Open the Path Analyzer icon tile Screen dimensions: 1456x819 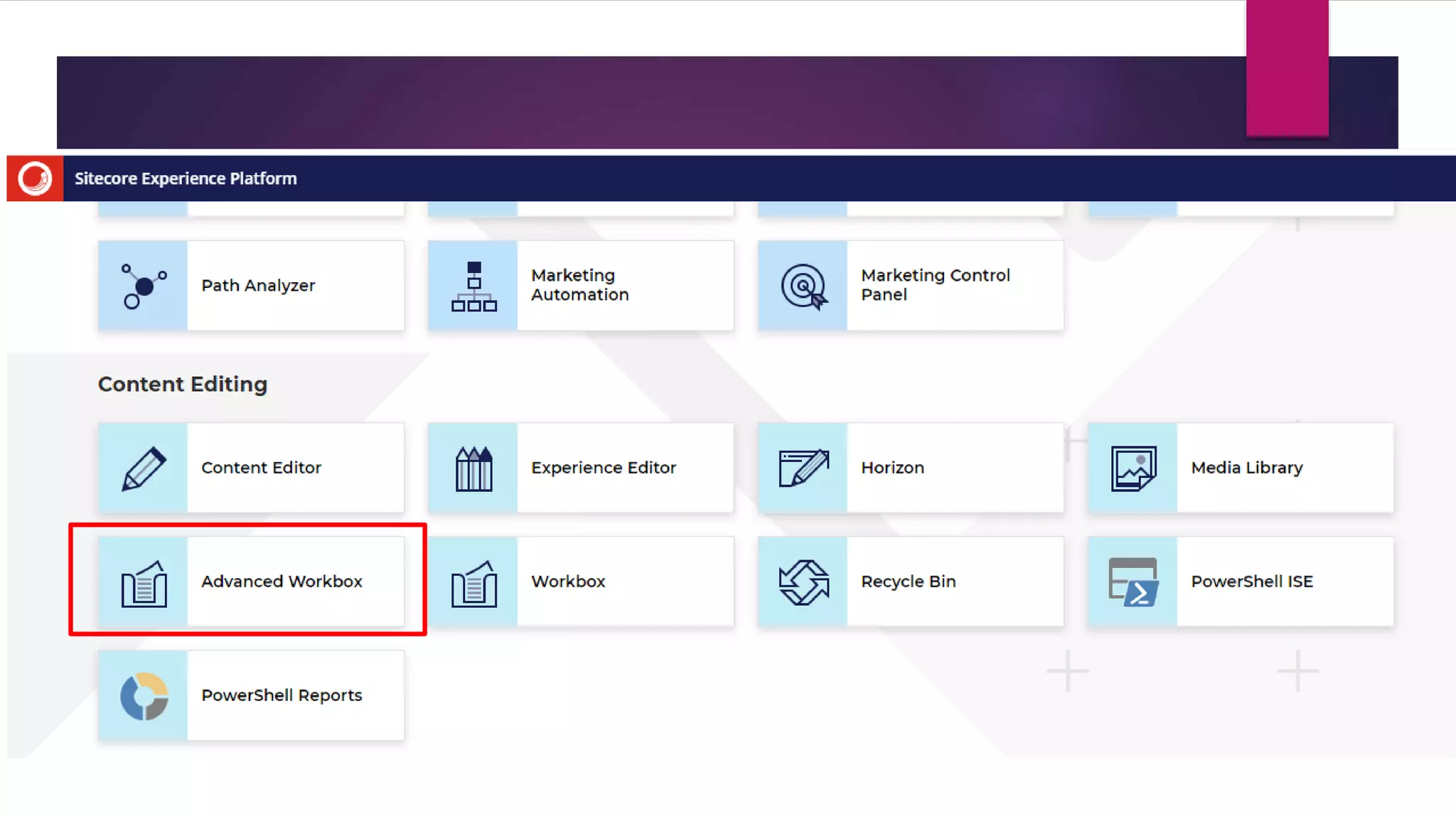(x=144, y=286)
